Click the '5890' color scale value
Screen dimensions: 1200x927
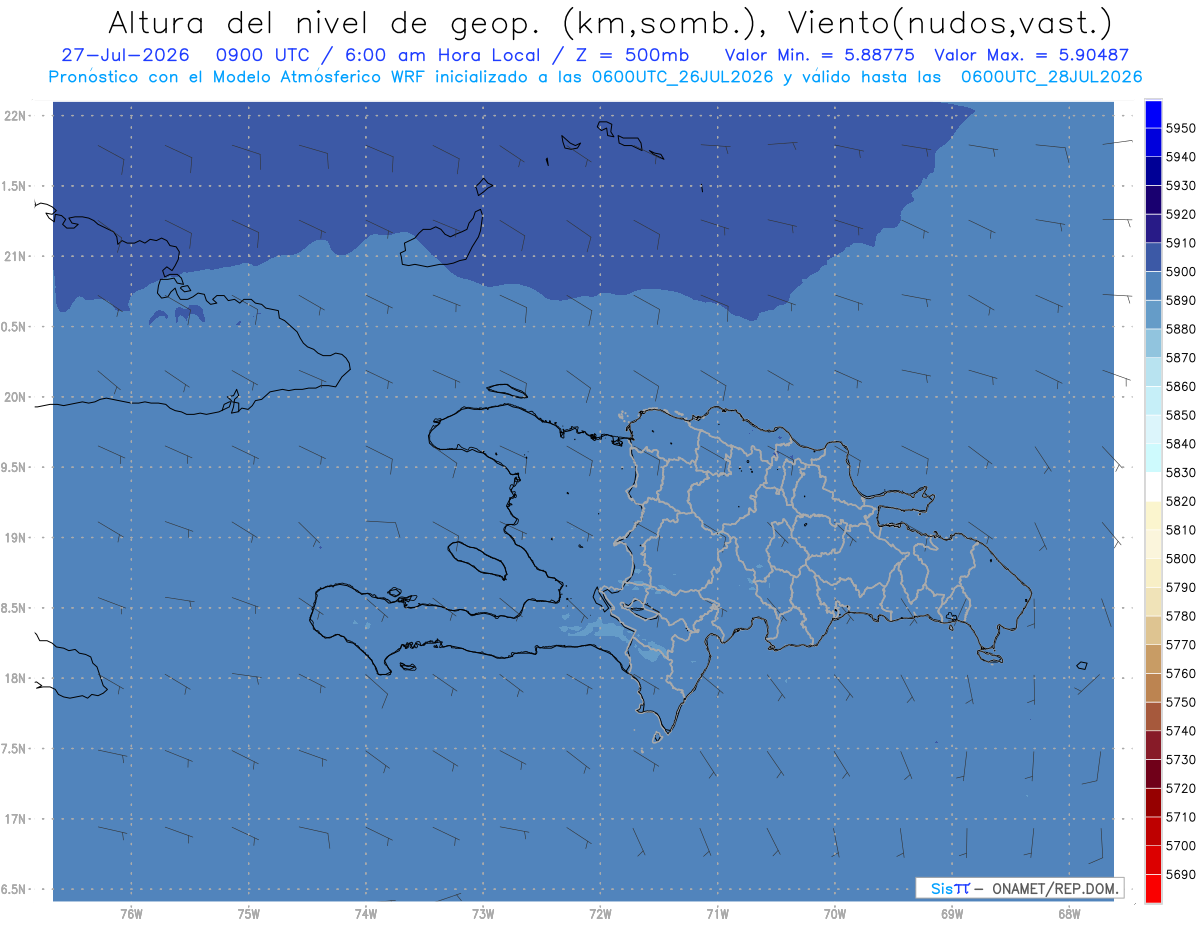coord(1181,300)
